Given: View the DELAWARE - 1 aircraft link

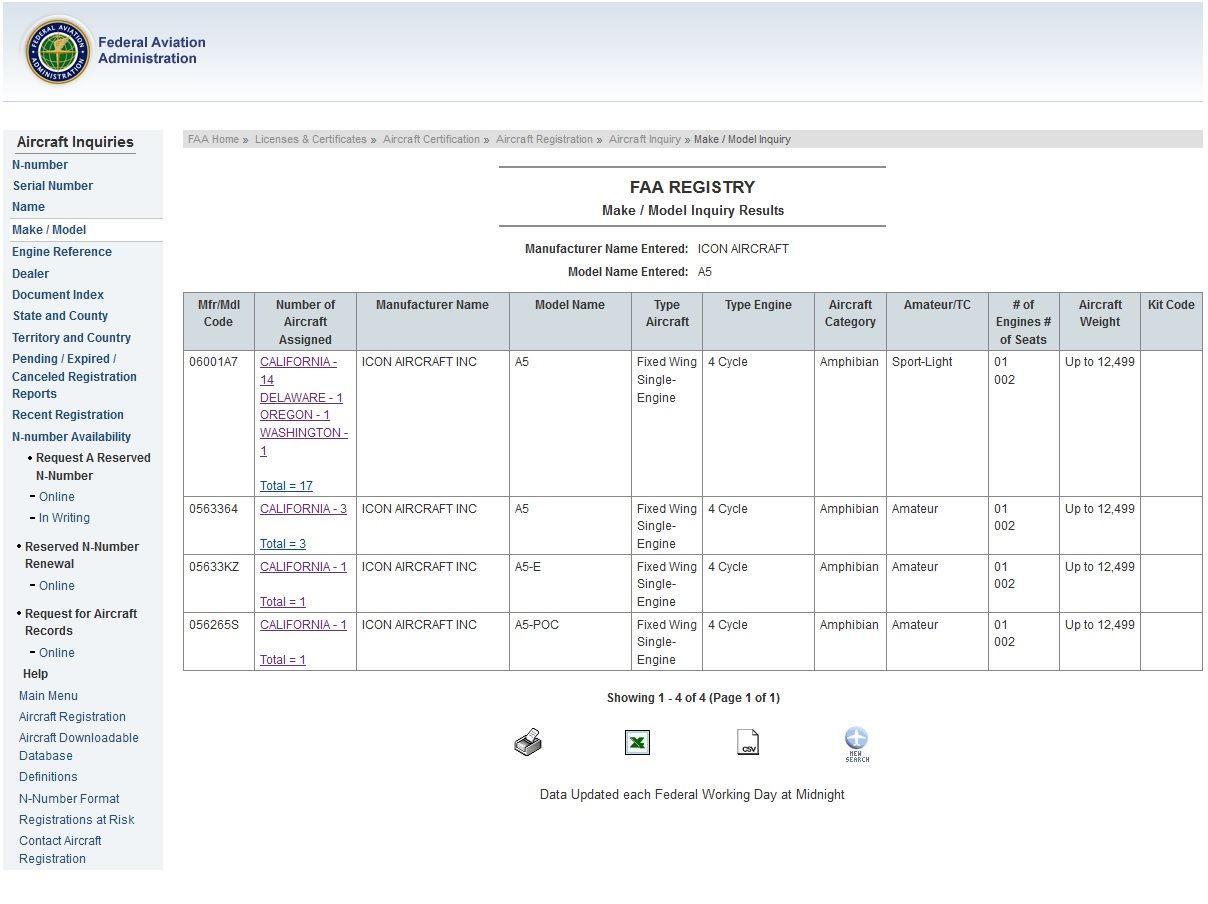Looking at the screenshot, I should 301,398.
